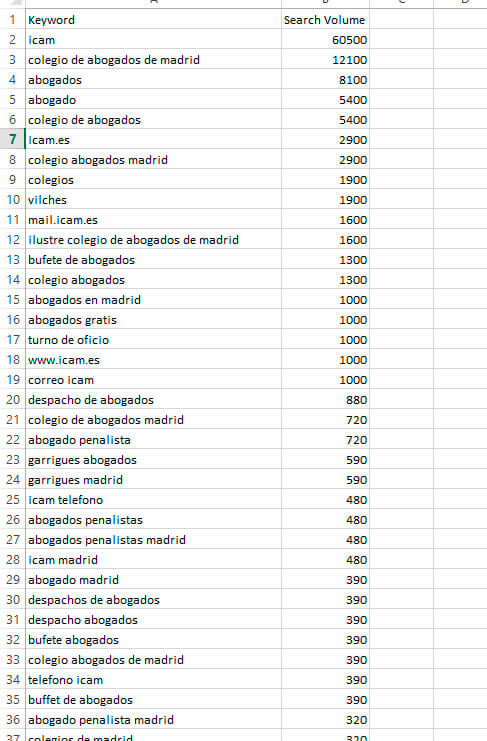Click the 'colegio de abogados' cell in row 6
Screen dimensions: 487x741
[153, 120]
